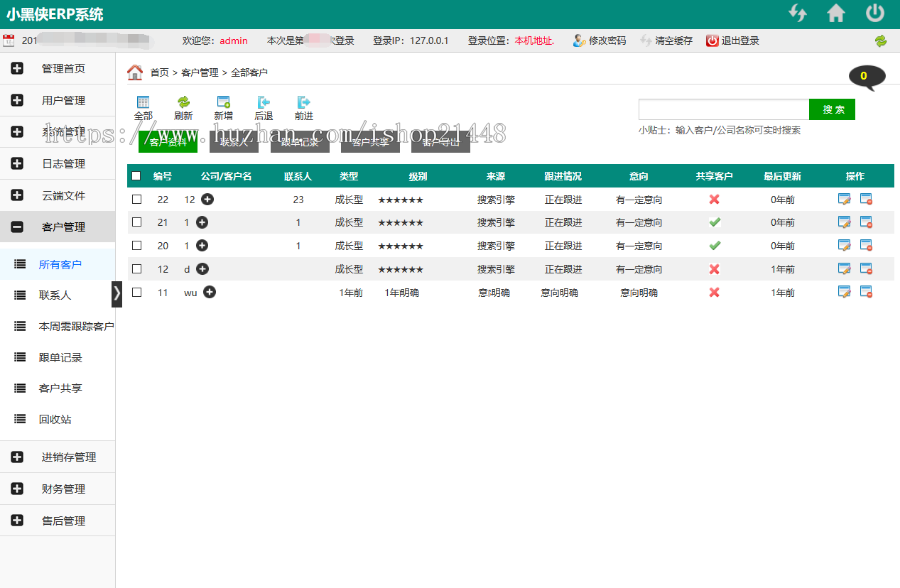Click 修改密码 link in top bar

click(x=599, y=41)
